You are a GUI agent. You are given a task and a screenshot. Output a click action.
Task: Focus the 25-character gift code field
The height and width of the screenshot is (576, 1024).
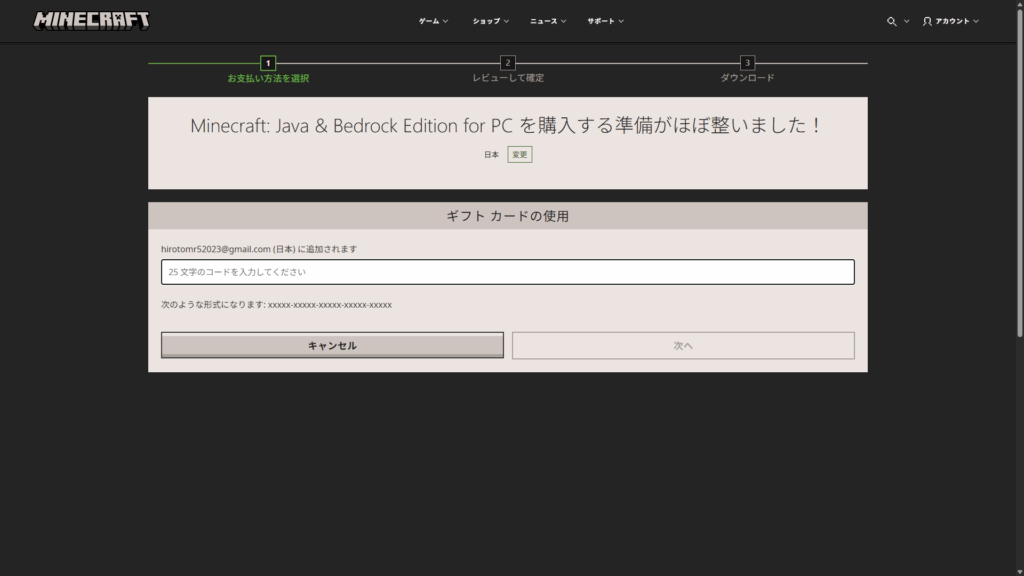tap(507, 272)
